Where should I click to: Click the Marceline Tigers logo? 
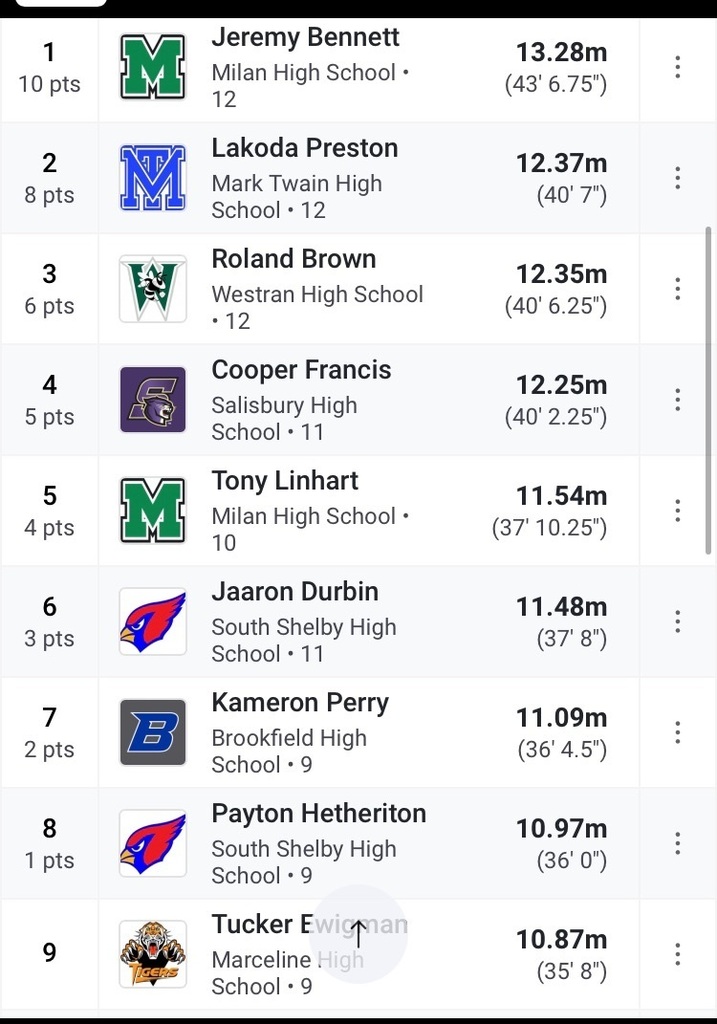point(153,954)
